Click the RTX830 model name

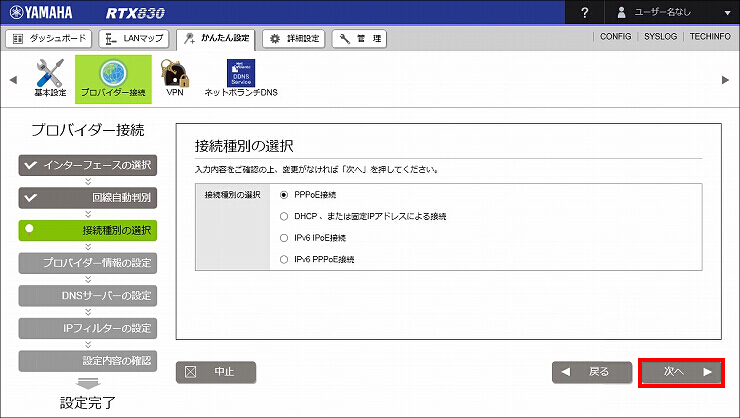135,13
